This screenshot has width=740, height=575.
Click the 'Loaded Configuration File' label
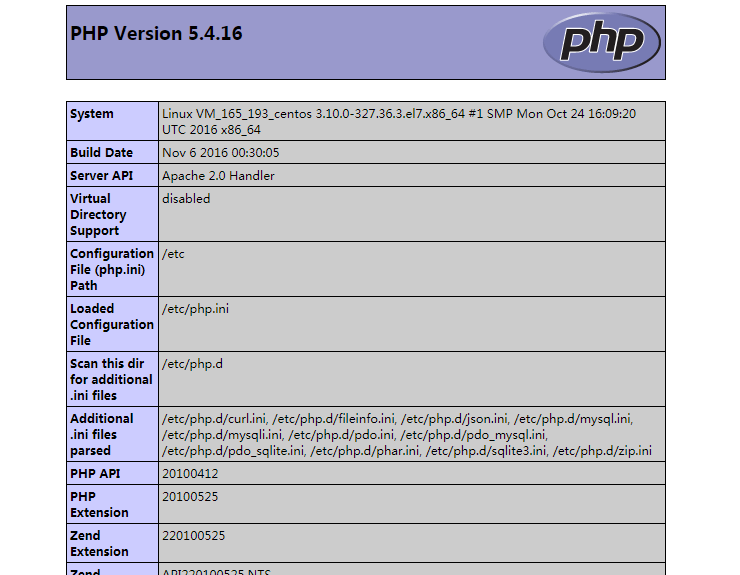(x=112, y=325)
